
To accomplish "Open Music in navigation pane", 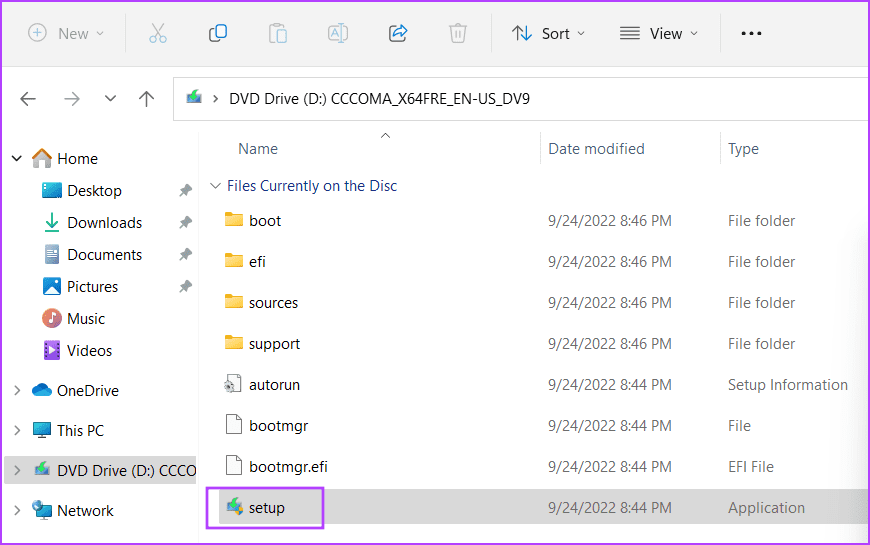I will click(x=74, y=319).
